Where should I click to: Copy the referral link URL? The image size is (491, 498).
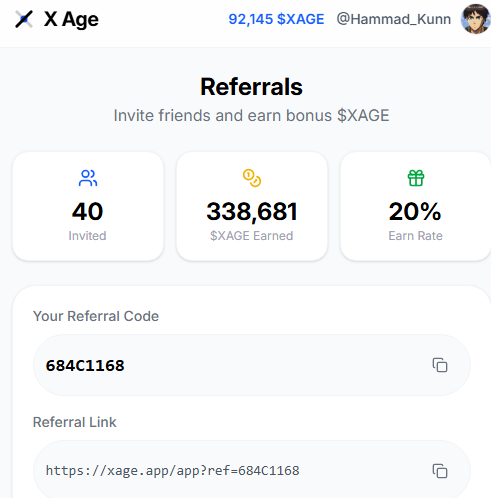[440, 471]
